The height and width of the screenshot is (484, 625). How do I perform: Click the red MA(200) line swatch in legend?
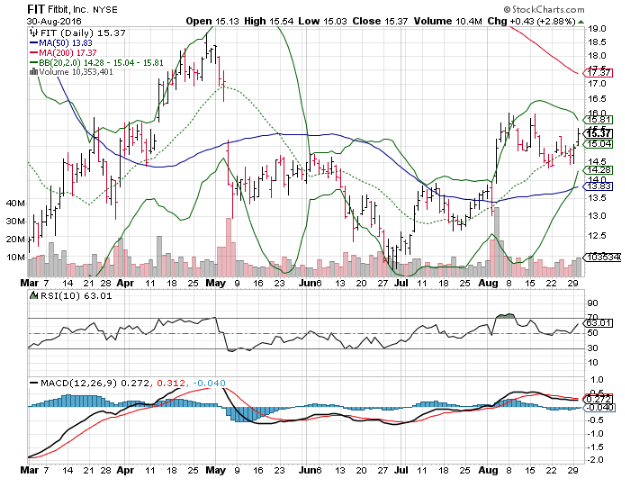tap(34, 53)
